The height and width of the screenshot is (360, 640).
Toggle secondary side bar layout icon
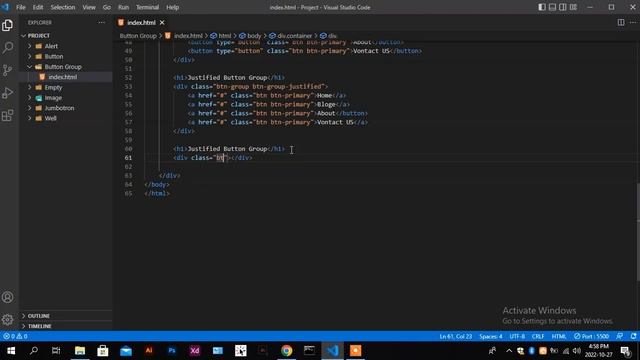click(x=563, y=7)
